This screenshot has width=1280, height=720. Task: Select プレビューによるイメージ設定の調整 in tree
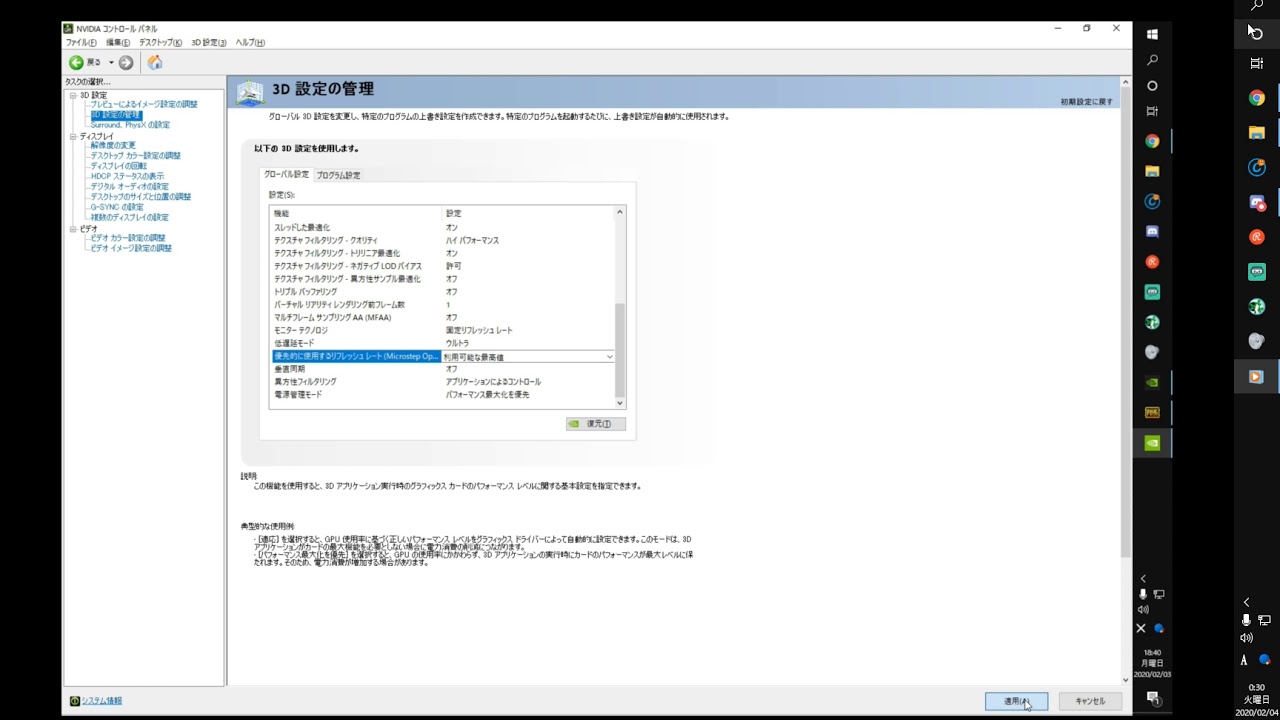144,104
